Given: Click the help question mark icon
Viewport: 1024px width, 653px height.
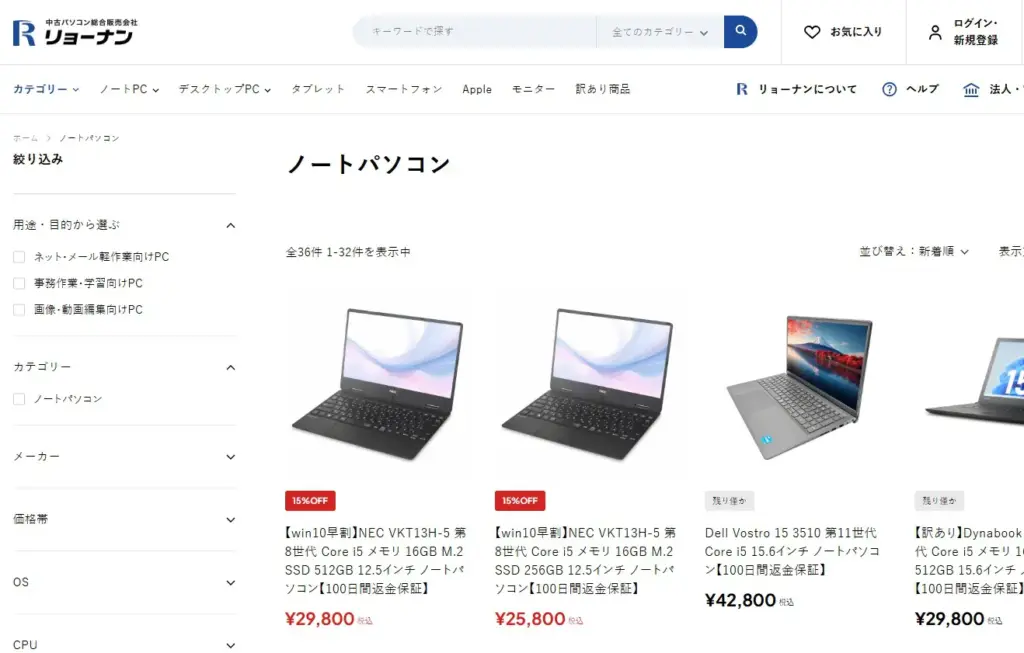Looking at the screenshot, I should click(889, 89).
